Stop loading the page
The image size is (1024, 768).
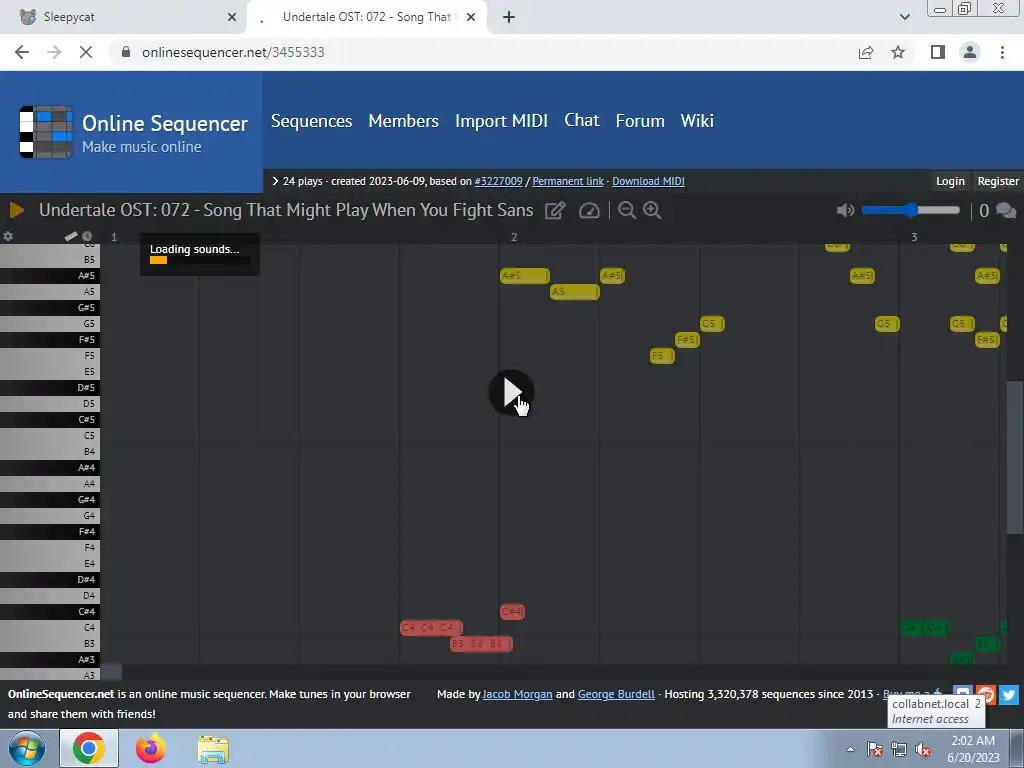click(x=86, y=52)
